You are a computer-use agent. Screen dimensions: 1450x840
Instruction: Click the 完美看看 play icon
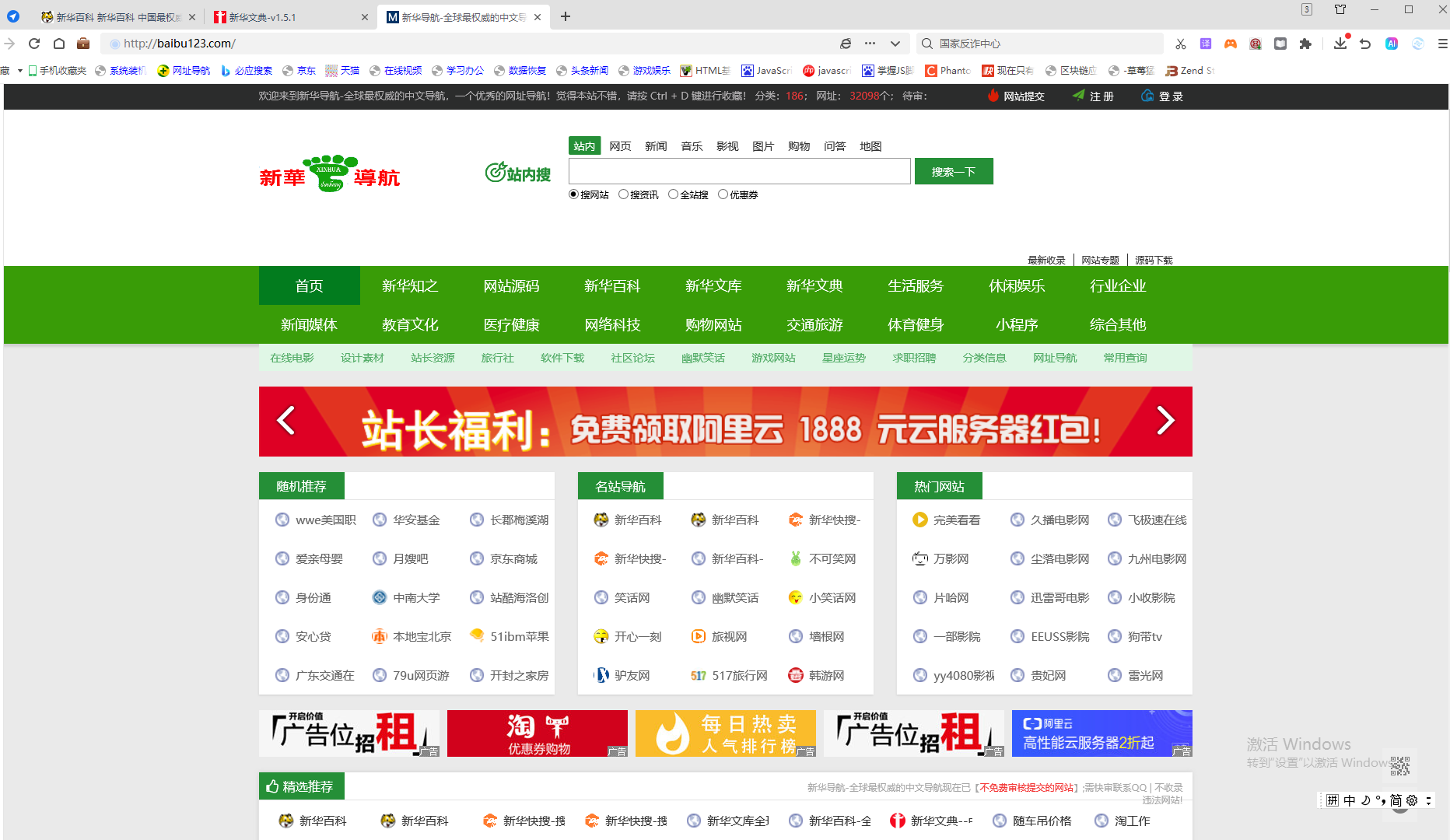[x=920, y=520]
